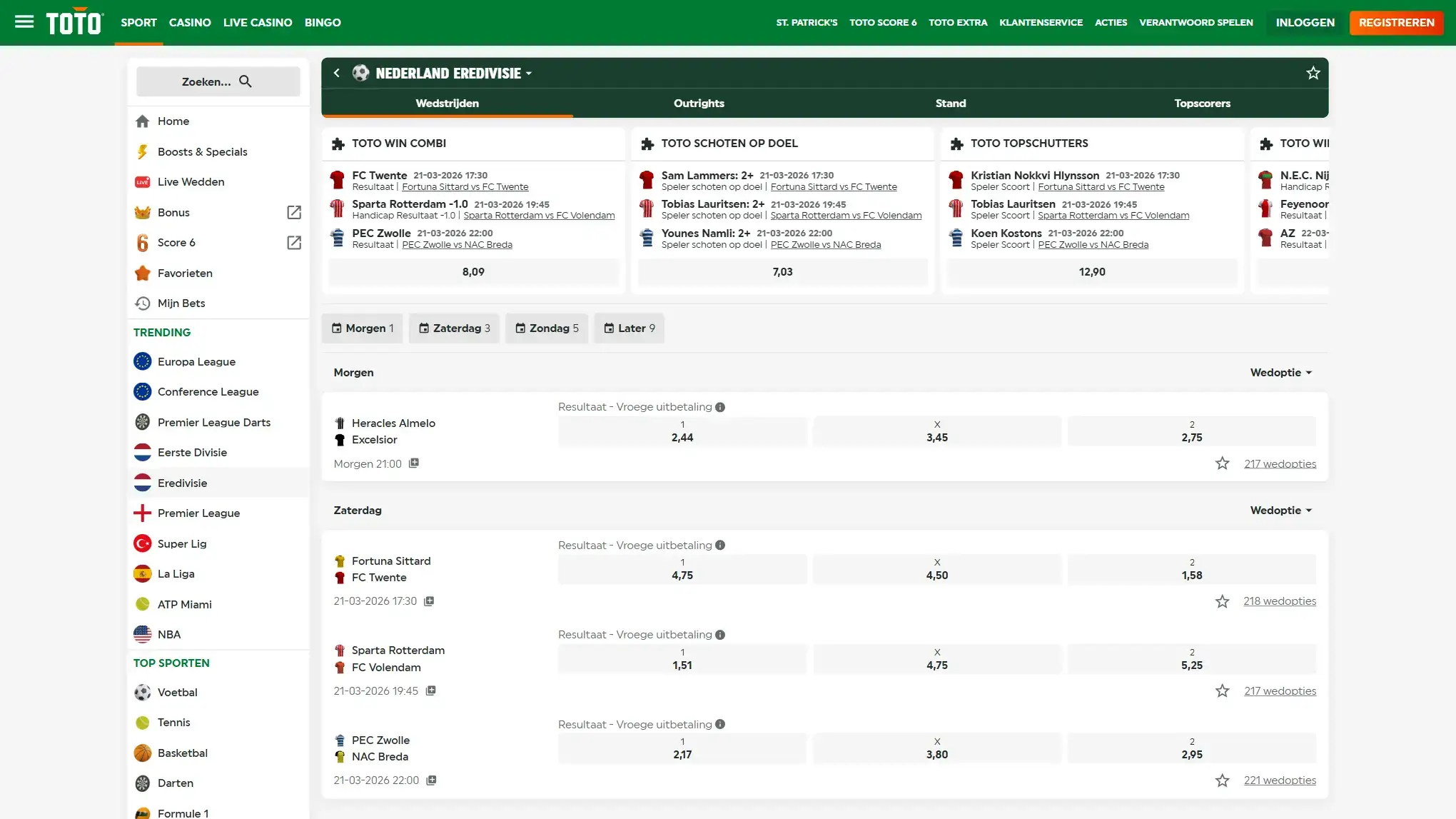1456x819 pixels.
Task: Switch to the Topscorers tab
Action: point(1202,104)
